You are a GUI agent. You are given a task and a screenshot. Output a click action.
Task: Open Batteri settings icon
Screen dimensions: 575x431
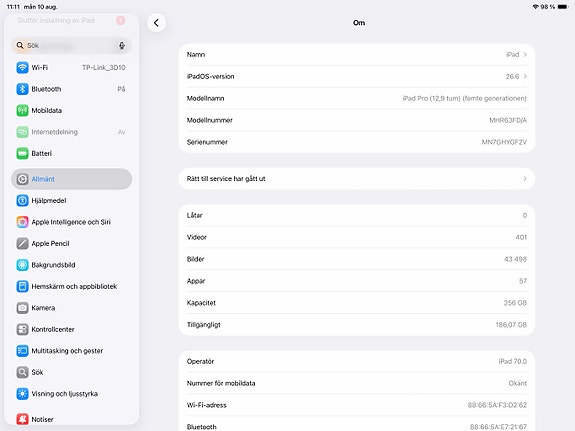[22, 153]
